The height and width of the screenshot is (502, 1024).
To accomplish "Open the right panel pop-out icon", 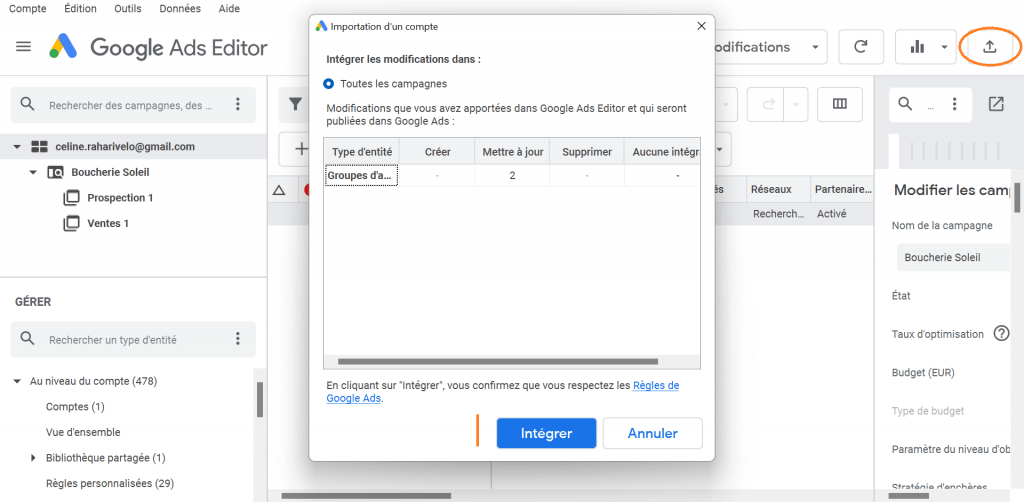I will 996,104.
